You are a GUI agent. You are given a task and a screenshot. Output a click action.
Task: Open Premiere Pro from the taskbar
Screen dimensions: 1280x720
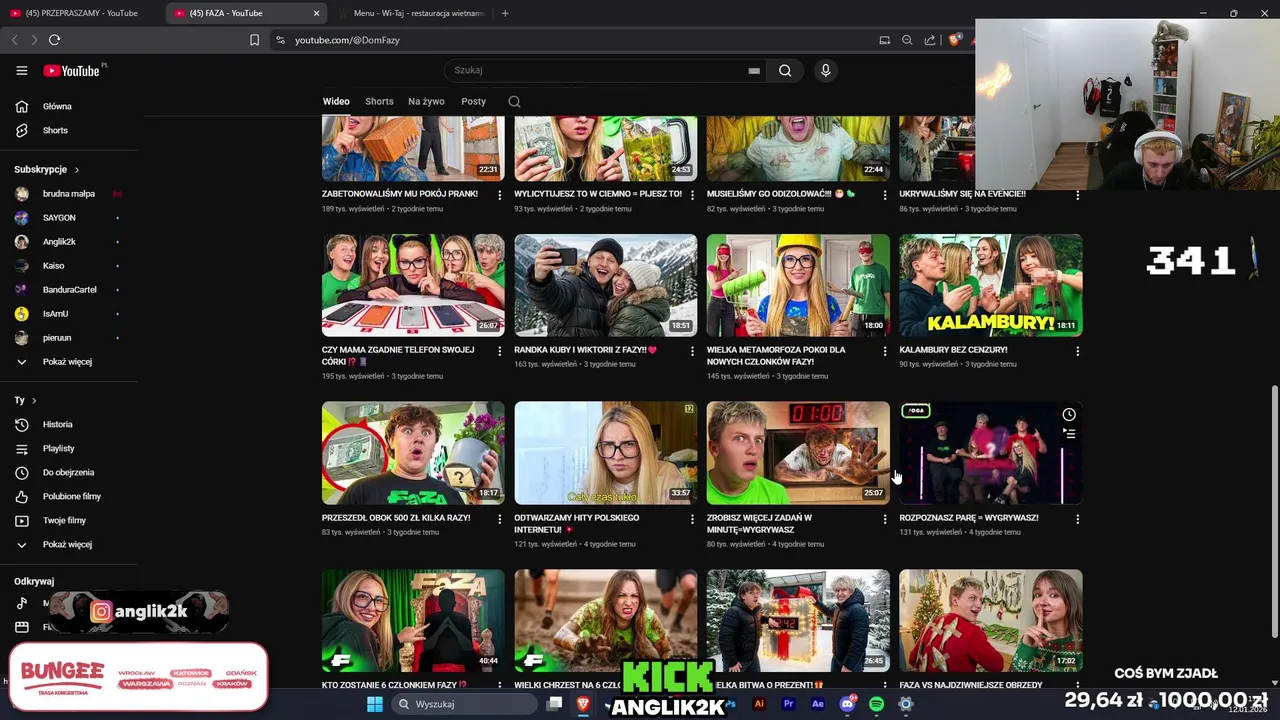[788, 704]
